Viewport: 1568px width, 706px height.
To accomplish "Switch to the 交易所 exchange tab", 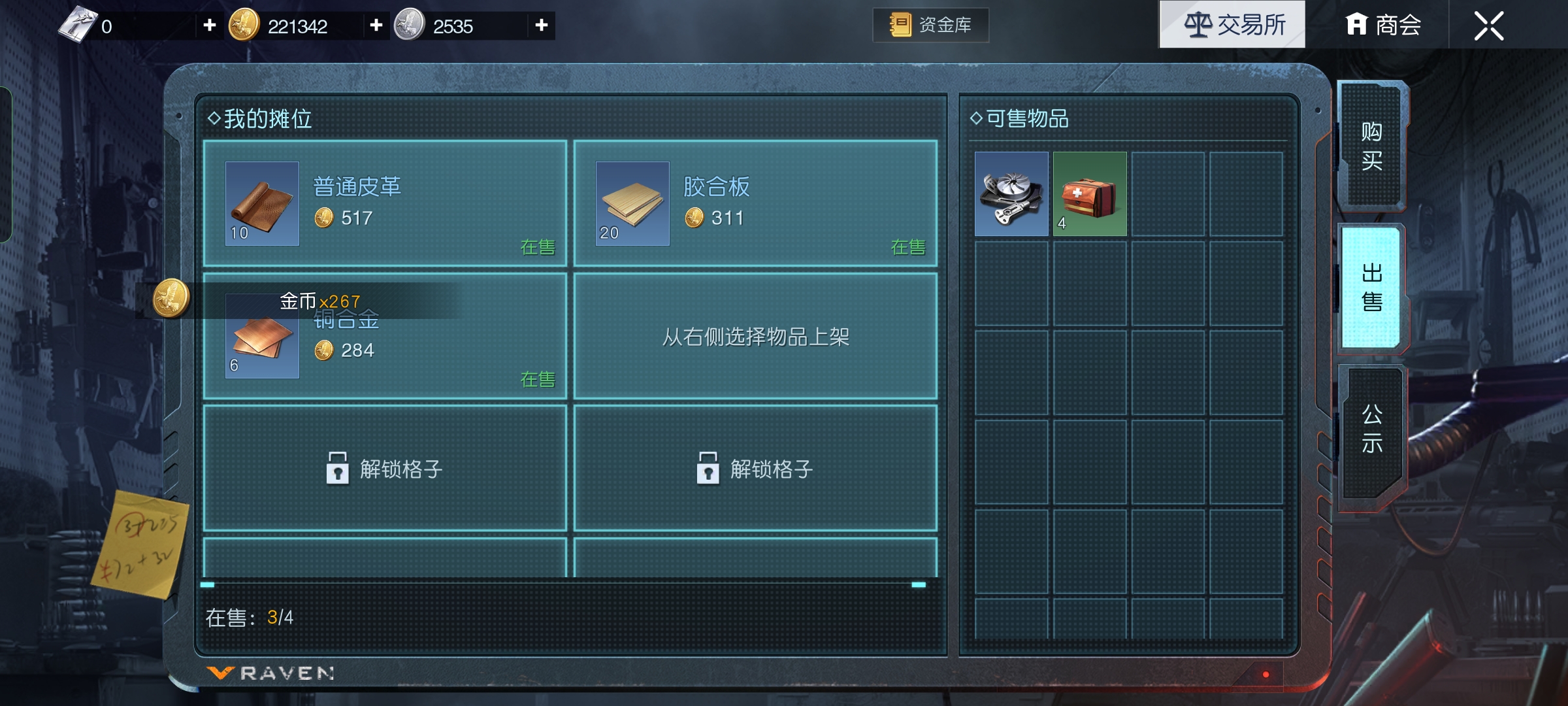I will pos(1232,25).
